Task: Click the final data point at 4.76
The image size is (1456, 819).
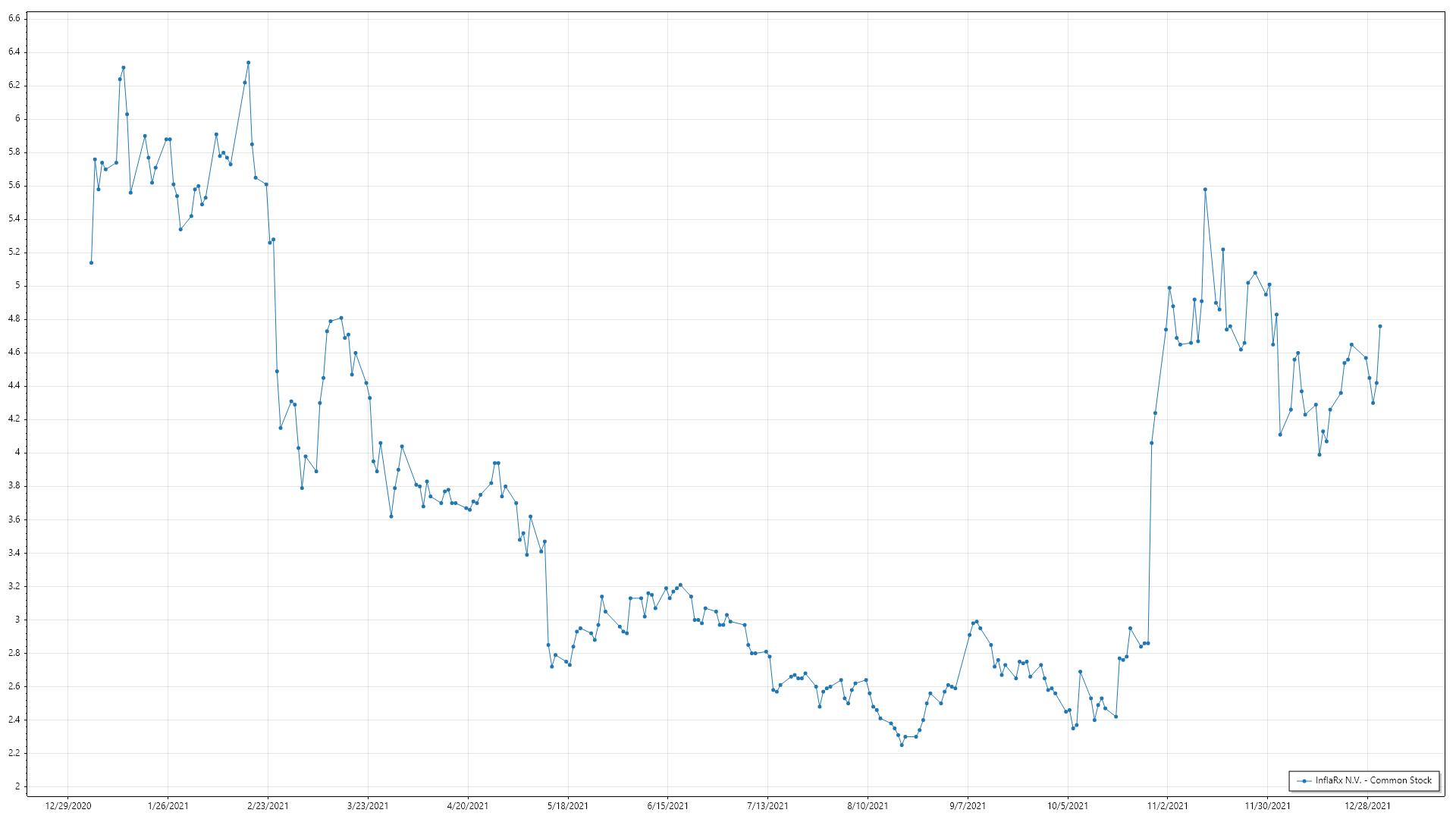Action: 1380,326
